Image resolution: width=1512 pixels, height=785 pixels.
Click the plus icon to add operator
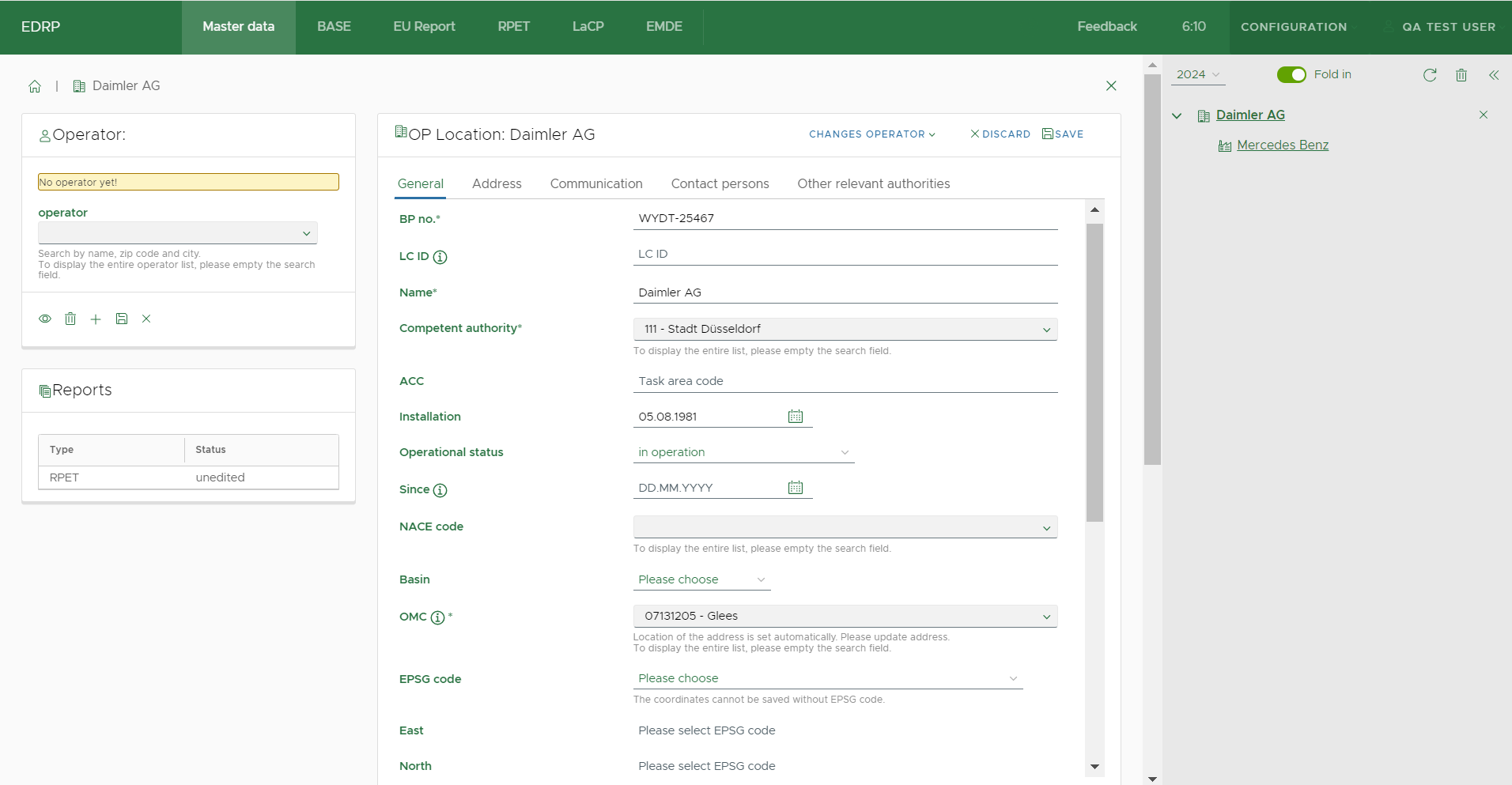[x=96, y=319]
